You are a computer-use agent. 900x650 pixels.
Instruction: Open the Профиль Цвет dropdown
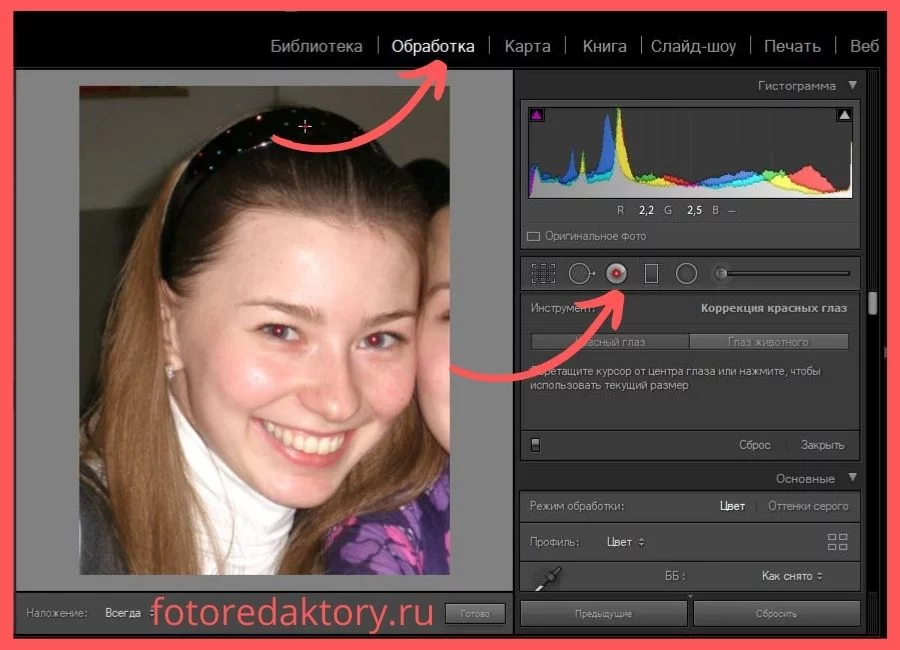626,542
